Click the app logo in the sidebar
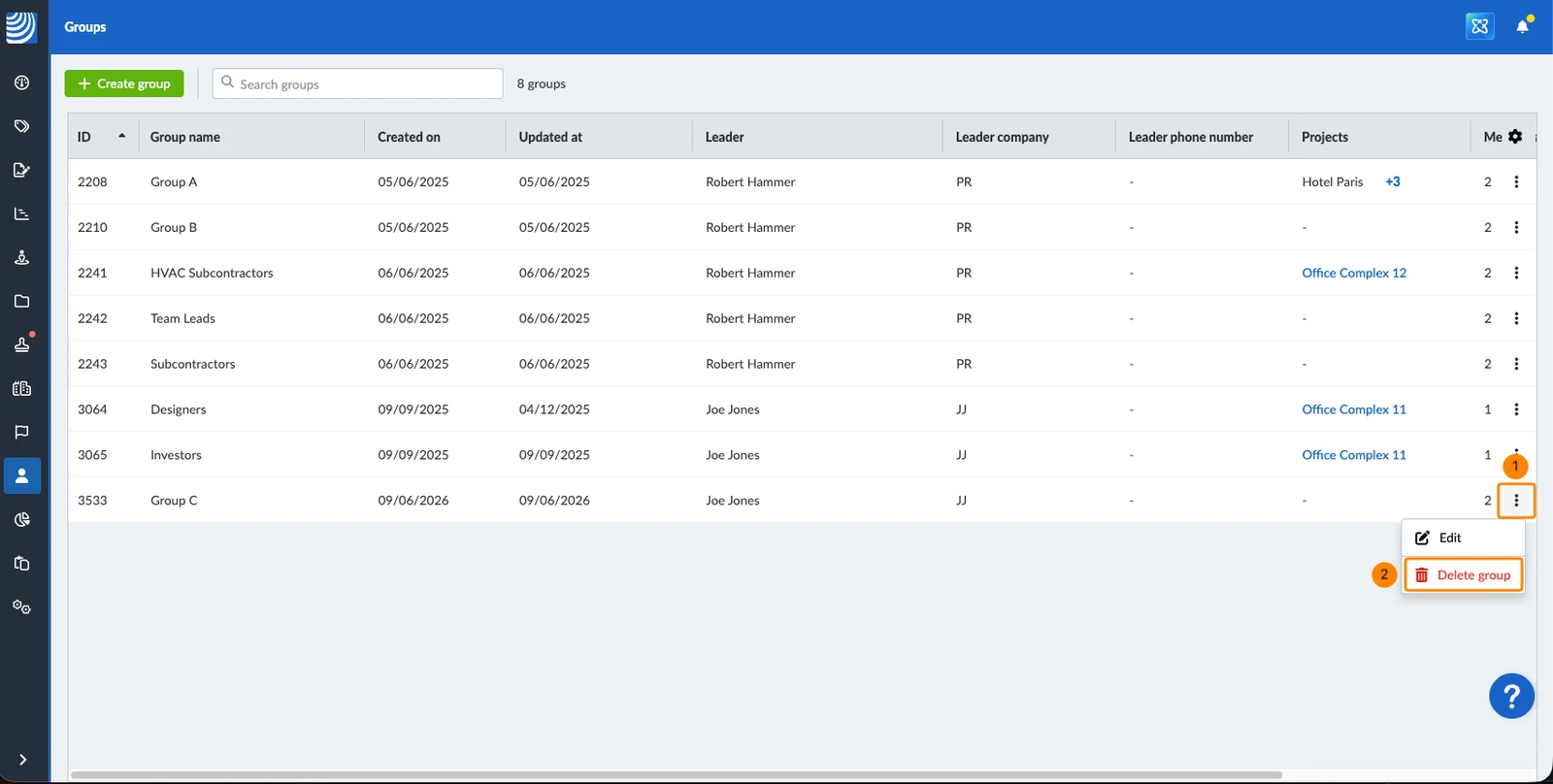Image resolution: width=1553 pixels, height=784 pixels. pos(21,27)
